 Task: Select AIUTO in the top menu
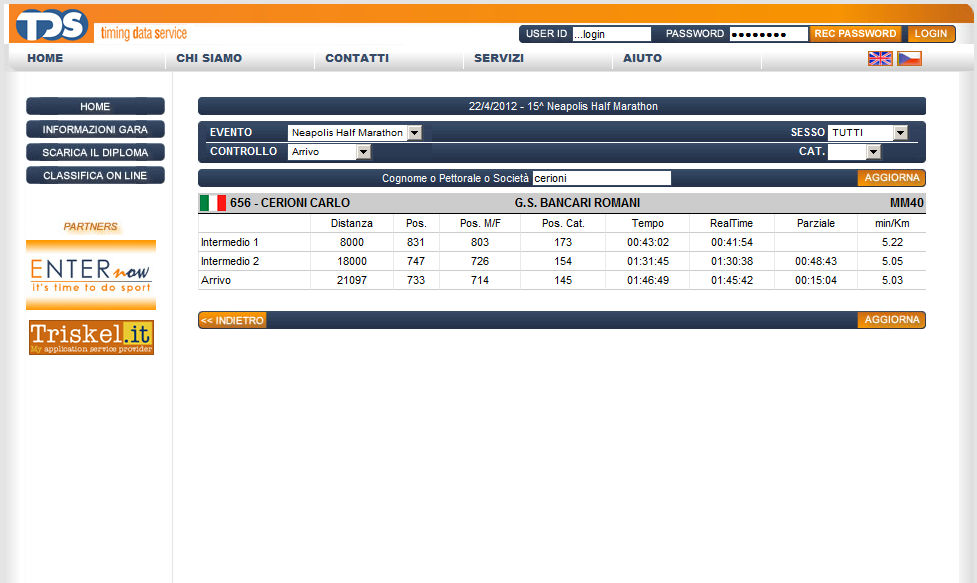[642, 58]
